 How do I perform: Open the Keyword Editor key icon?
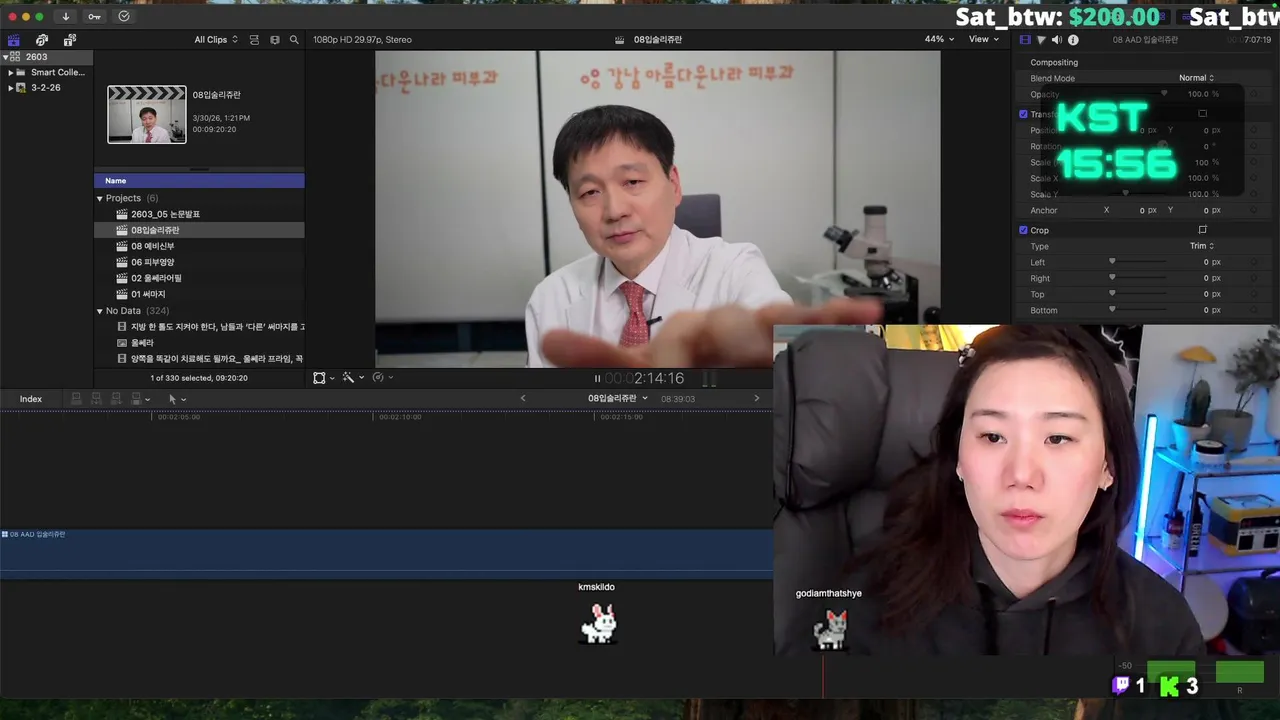click(x=94, y=16)
